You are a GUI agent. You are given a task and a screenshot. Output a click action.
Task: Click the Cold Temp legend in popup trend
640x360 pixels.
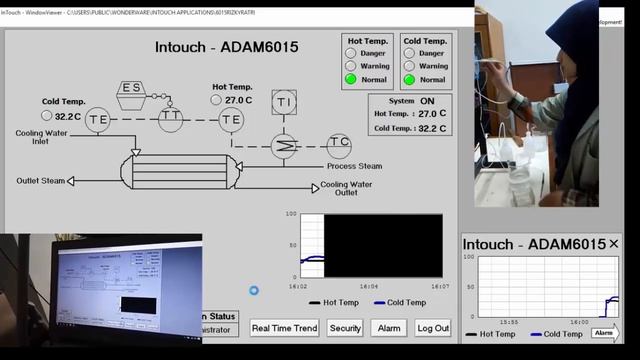pos(557,334)
